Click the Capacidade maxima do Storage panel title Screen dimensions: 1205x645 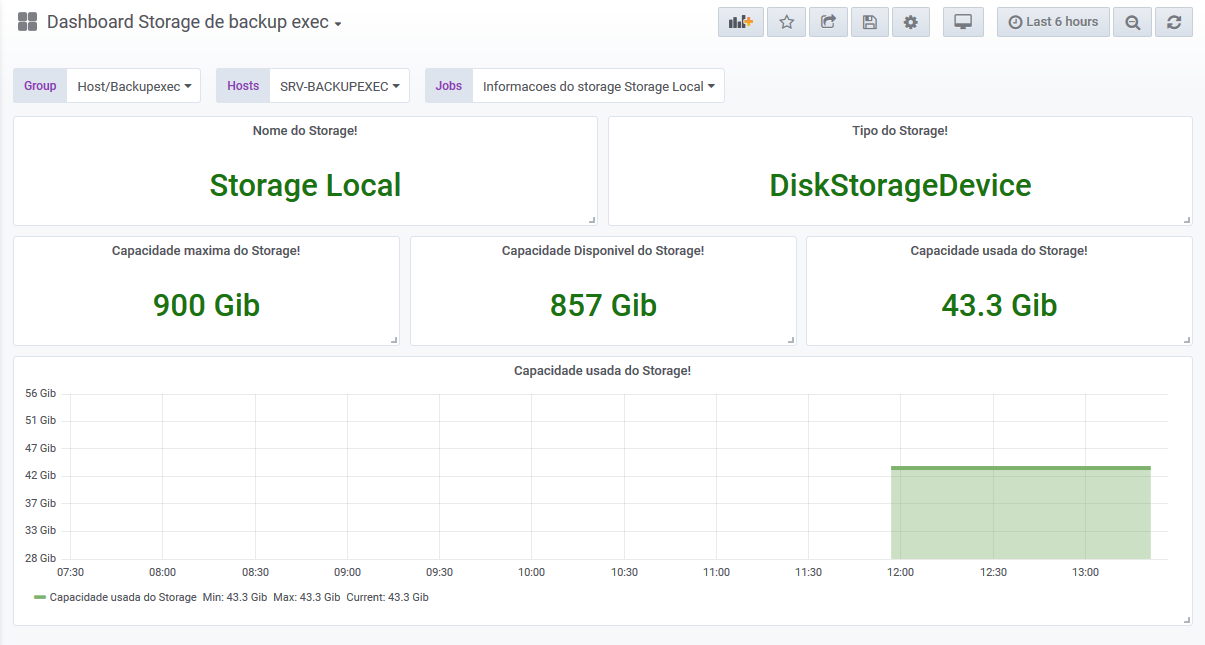coord(206,251)
